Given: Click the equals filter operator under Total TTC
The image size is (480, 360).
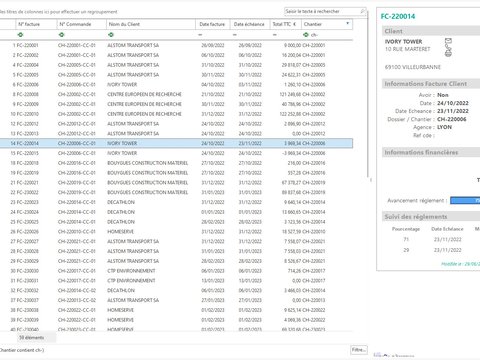Looking at the screenshot, I should 274,35.
